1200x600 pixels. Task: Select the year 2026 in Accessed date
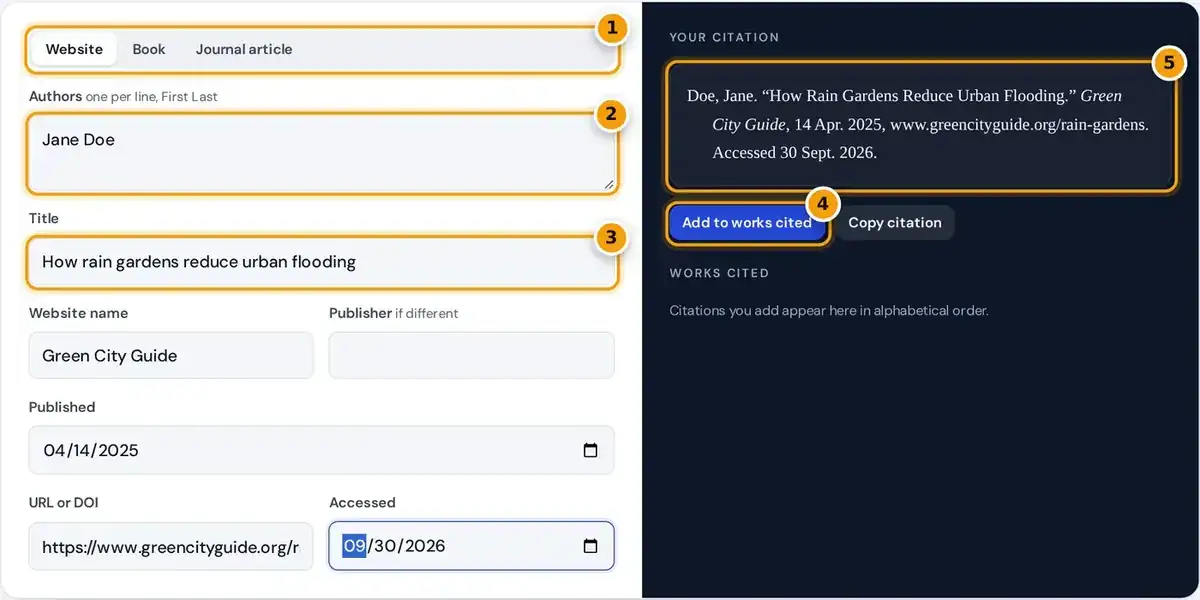pos(424,546)
